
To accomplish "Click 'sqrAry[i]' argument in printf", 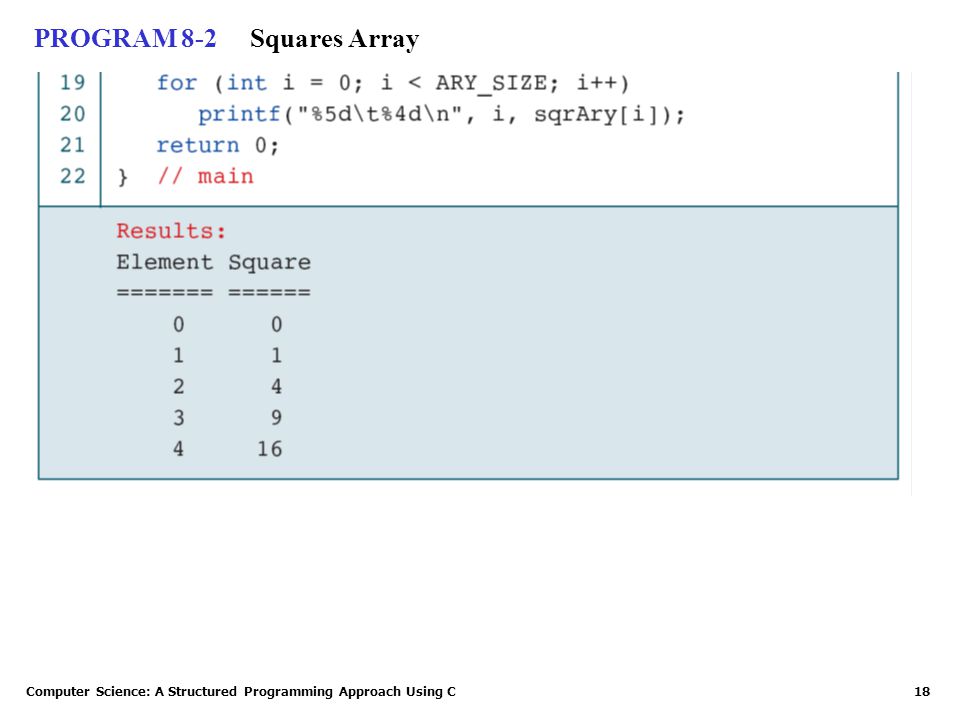I will point(597,115).
